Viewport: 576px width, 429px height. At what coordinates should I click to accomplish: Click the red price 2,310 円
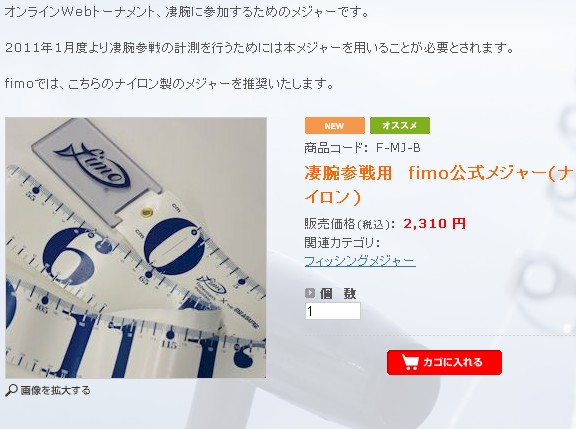pyautogui.click(x=435, y=223)
